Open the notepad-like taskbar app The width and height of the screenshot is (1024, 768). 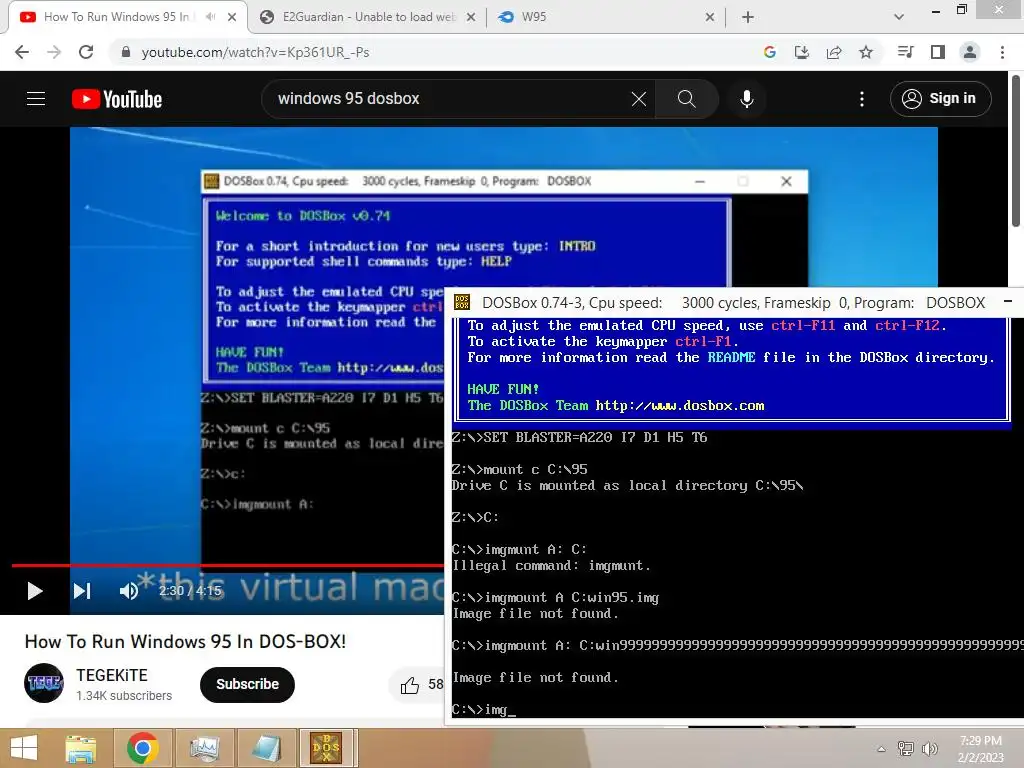tap(266, 748)
